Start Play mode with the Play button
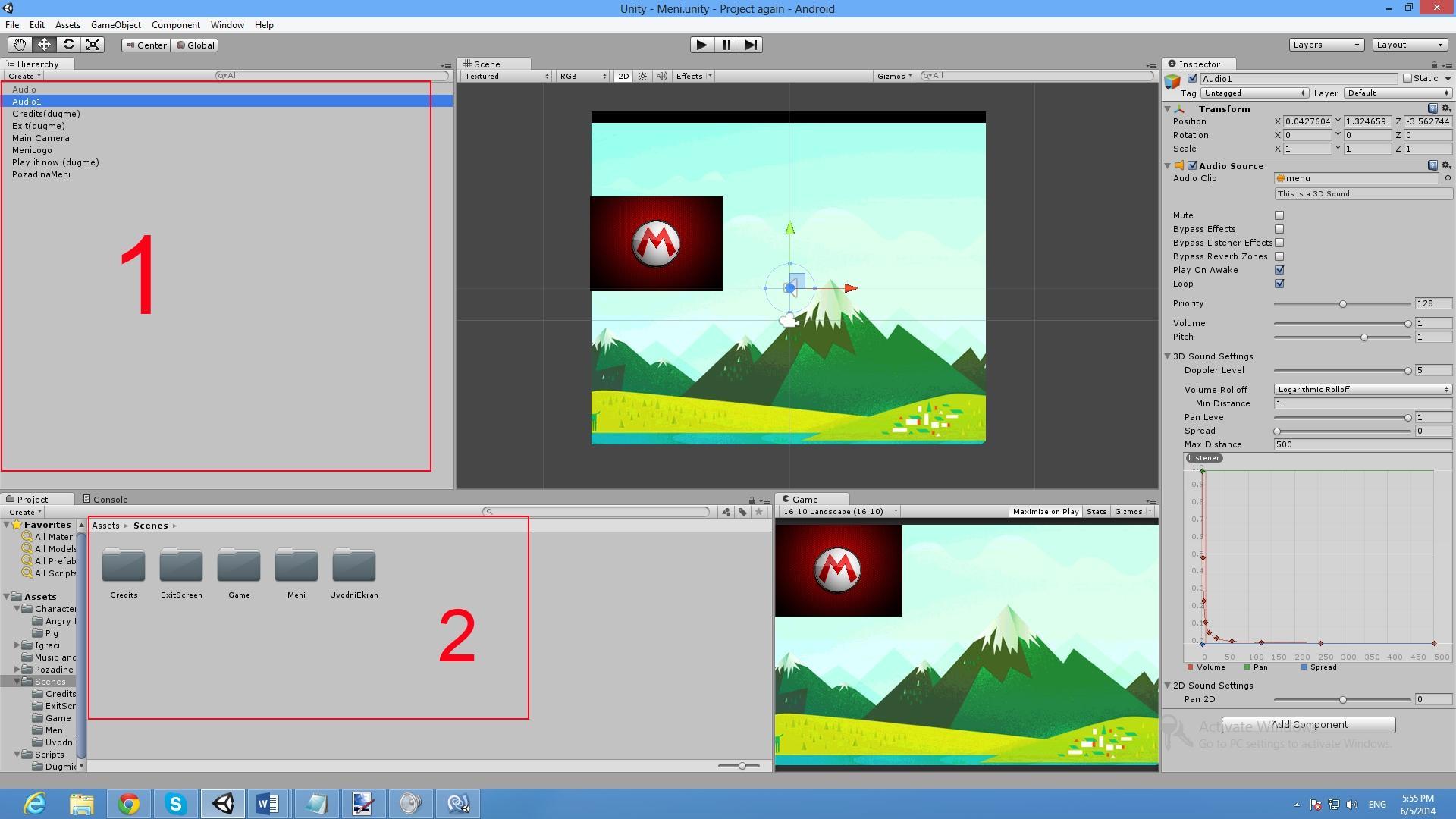1456x819 pixels. [702, 45]
